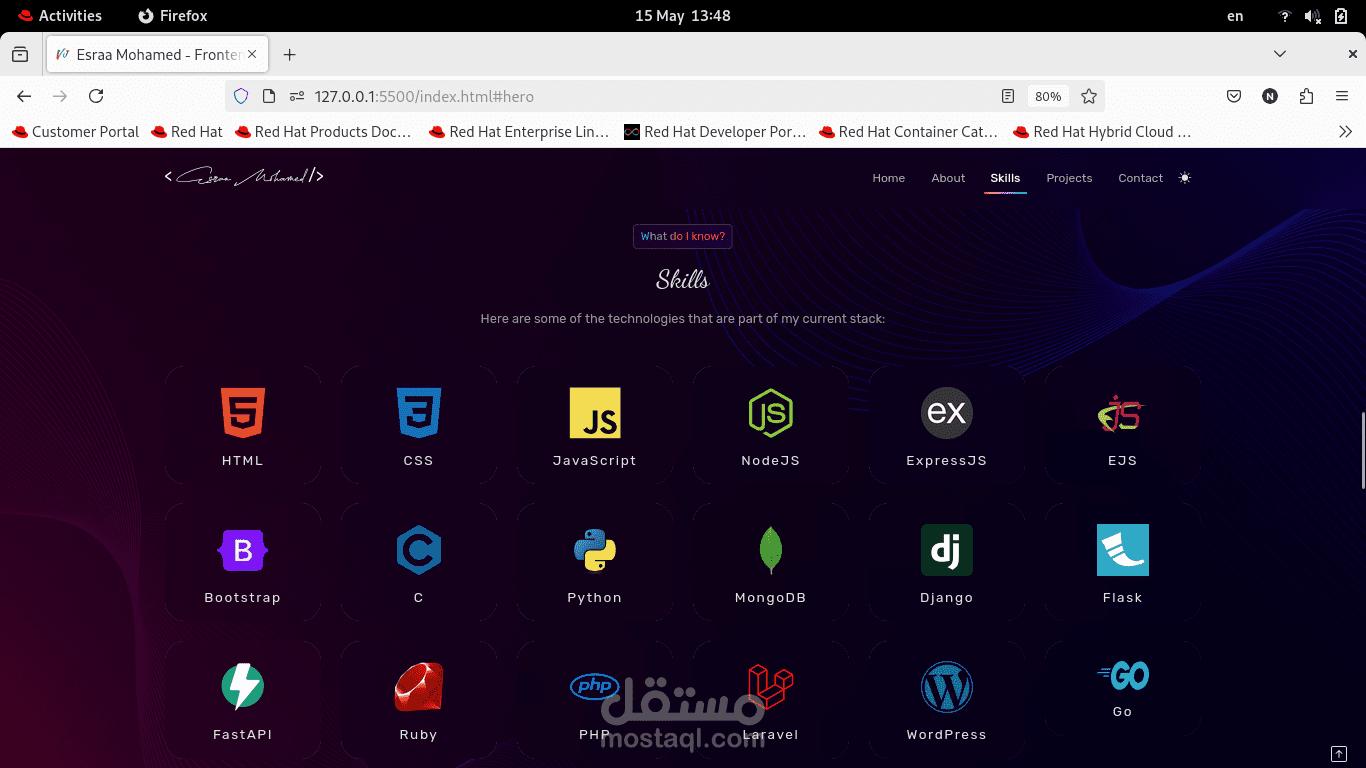This screenshot has height=768, width=1366.
Task: Click the HTML5 skill icon
Action: [x=243, y=413]
